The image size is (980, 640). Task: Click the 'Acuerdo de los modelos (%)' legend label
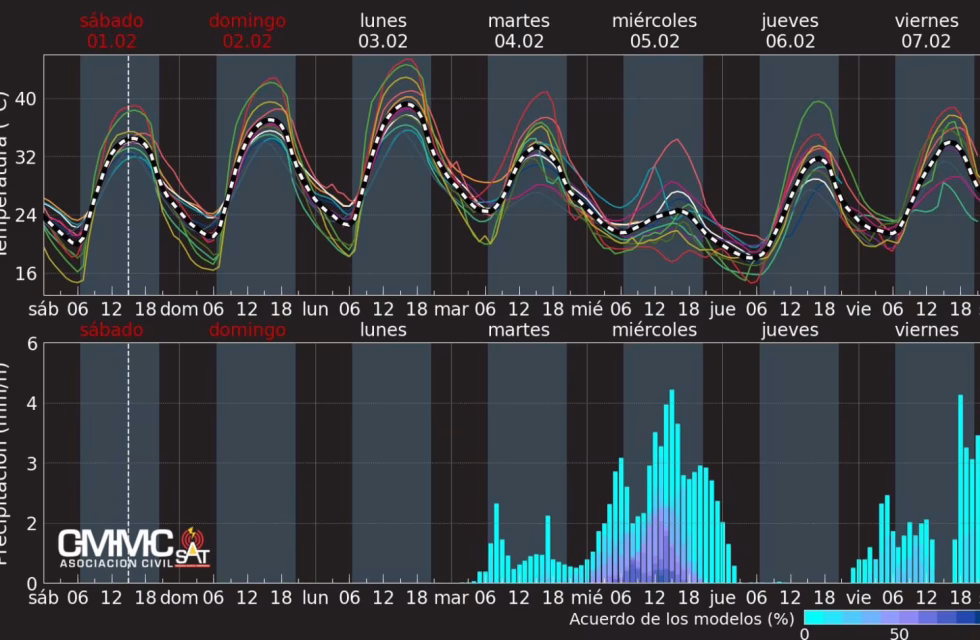[x=682, y=619]
